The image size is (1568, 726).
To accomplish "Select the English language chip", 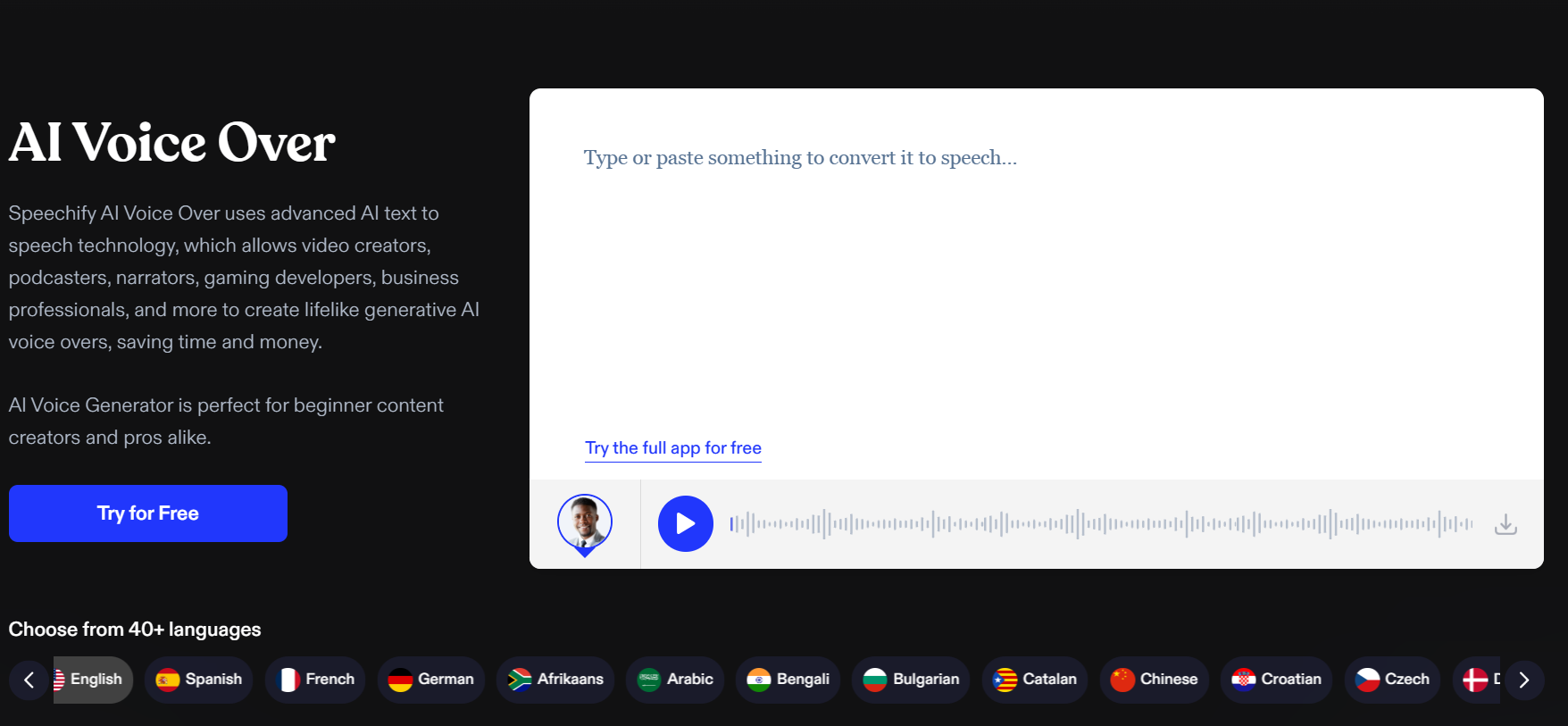I will tap(94, 680).
